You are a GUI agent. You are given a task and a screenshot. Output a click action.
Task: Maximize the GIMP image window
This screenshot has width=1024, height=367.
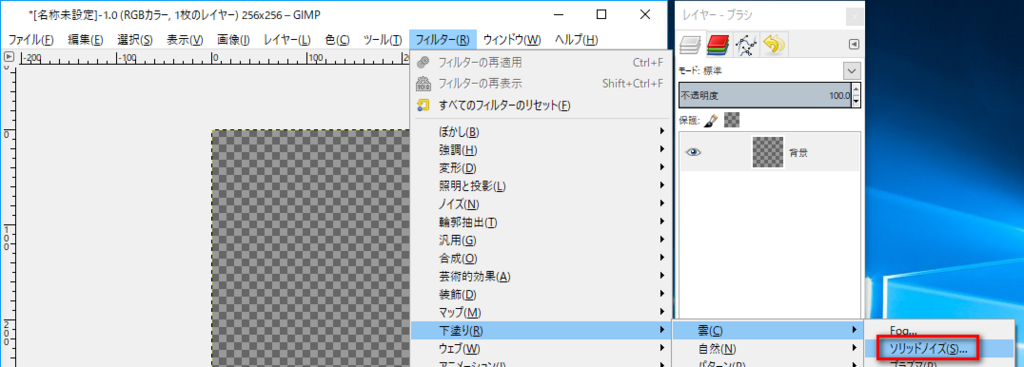pyautogui.click(x=601, y=14)
